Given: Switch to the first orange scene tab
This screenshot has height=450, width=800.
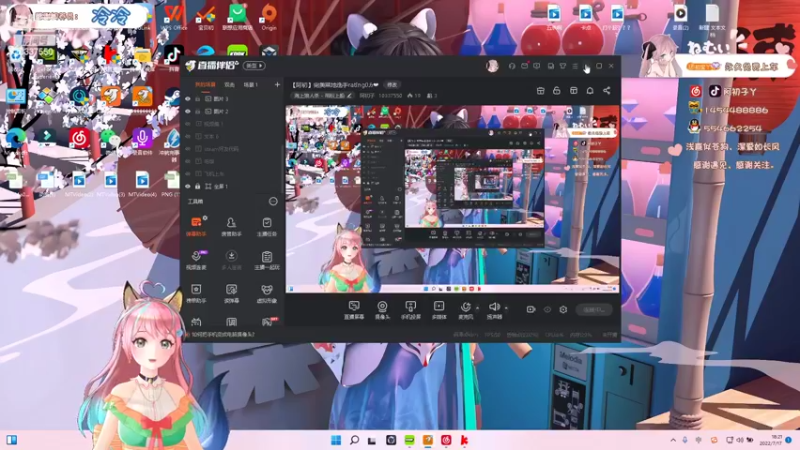Looking at the screenshot, I should 205,85.
